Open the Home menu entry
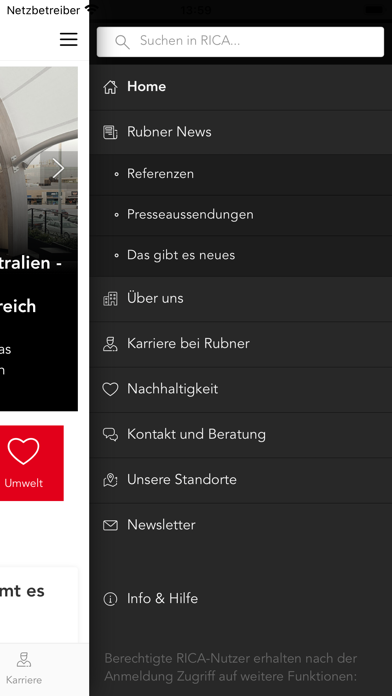Screen dimensions: 392x696 click(241, 87)
